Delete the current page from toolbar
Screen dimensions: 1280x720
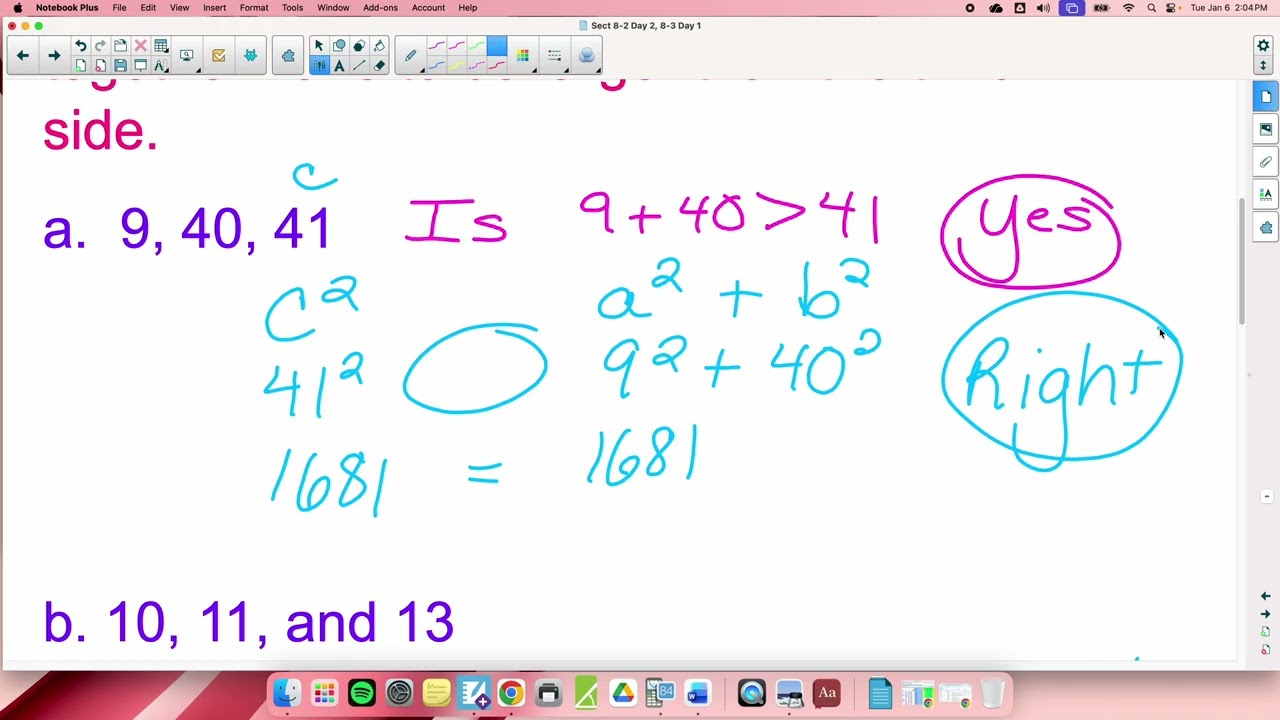pos(100,65)
